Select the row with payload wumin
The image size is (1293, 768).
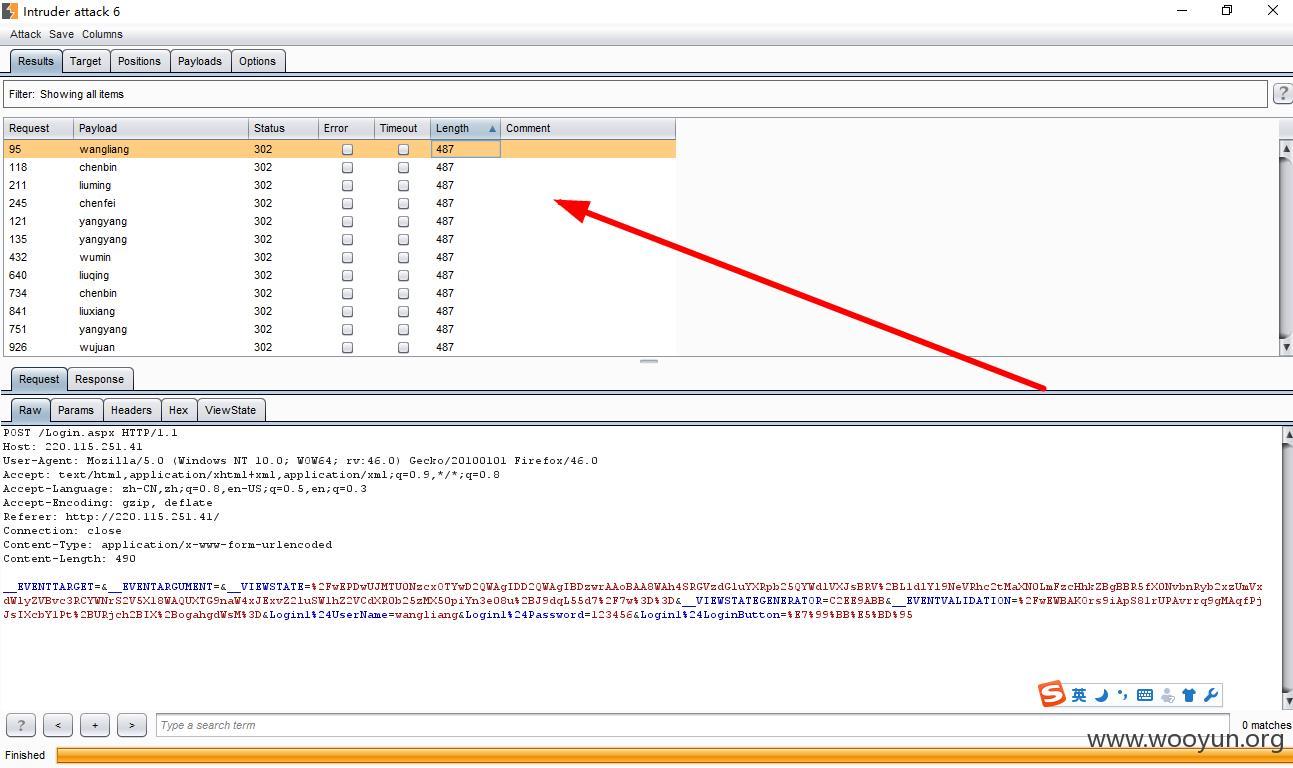339,257
